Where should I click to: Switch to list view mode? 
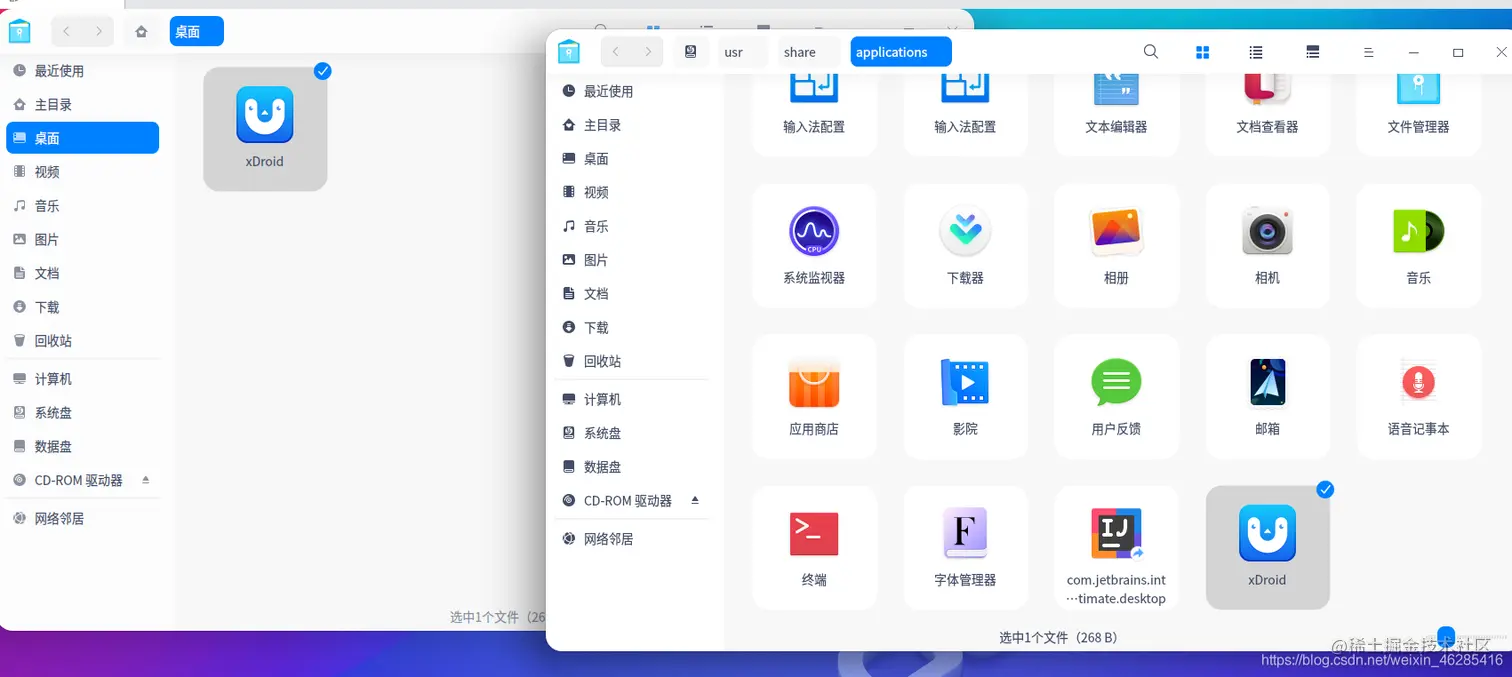[1255, 51]
